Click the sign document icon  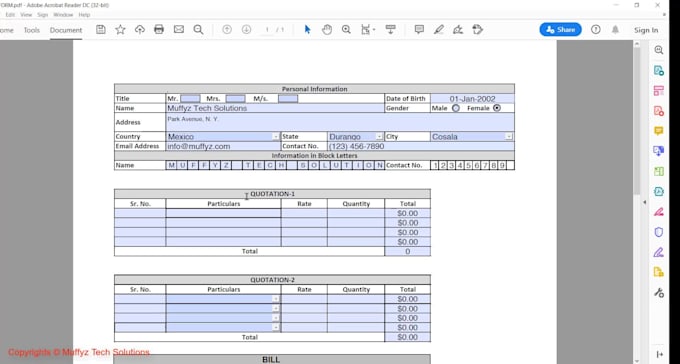(x=458, y=30)
